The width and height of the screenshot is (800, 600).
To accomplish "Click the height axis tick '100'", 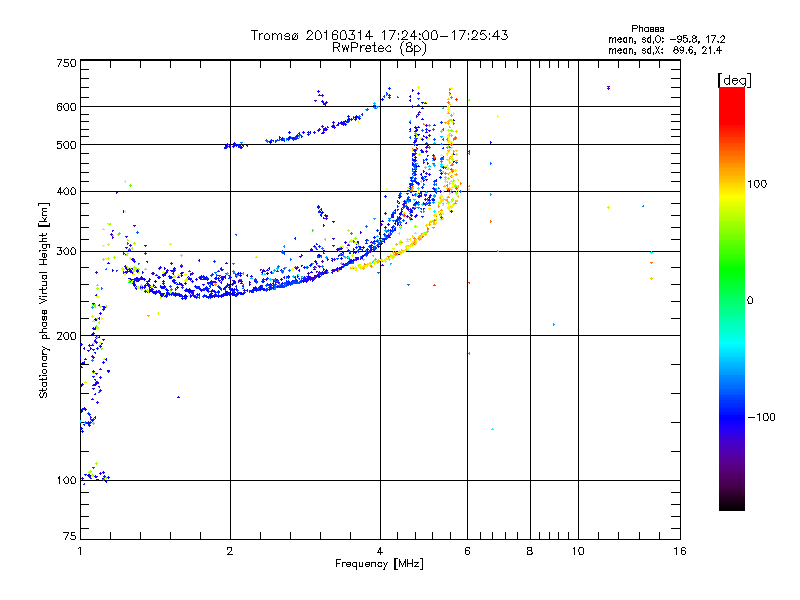I will [x=67, y=480].
